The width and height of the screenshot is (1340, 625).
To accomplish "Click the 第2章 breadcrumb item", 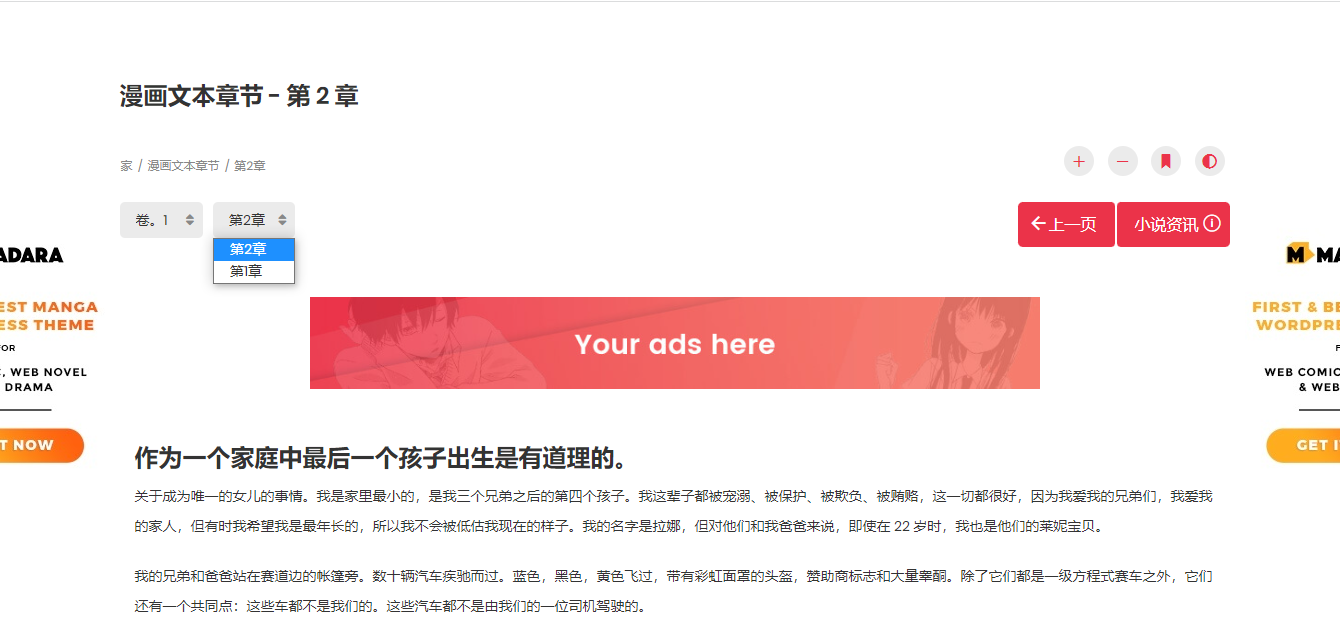I will point(250,166).
